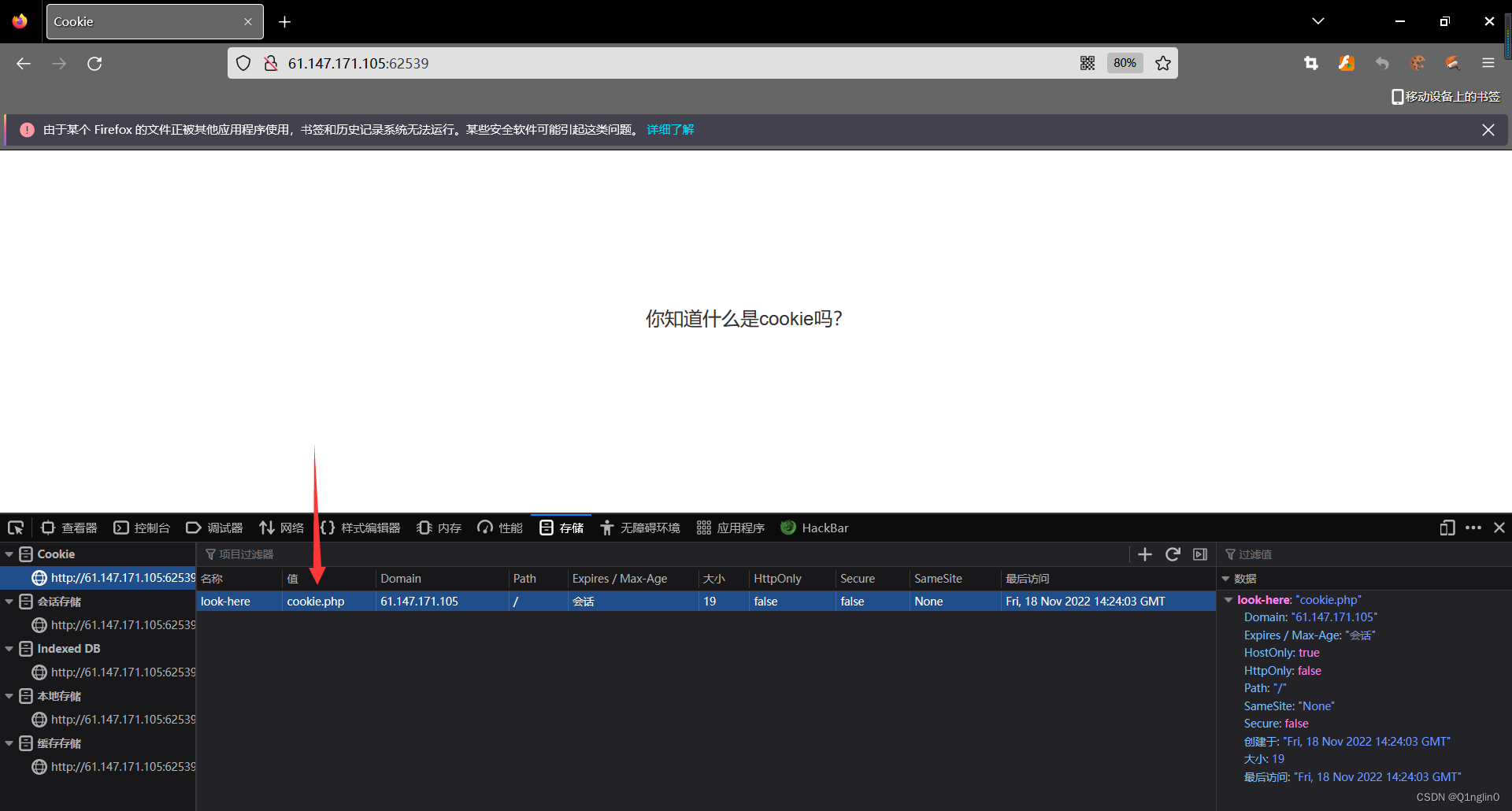Switch to the 调试器 debugger tab
This screenshot has width=1512, height=811.
coord(214,528)
